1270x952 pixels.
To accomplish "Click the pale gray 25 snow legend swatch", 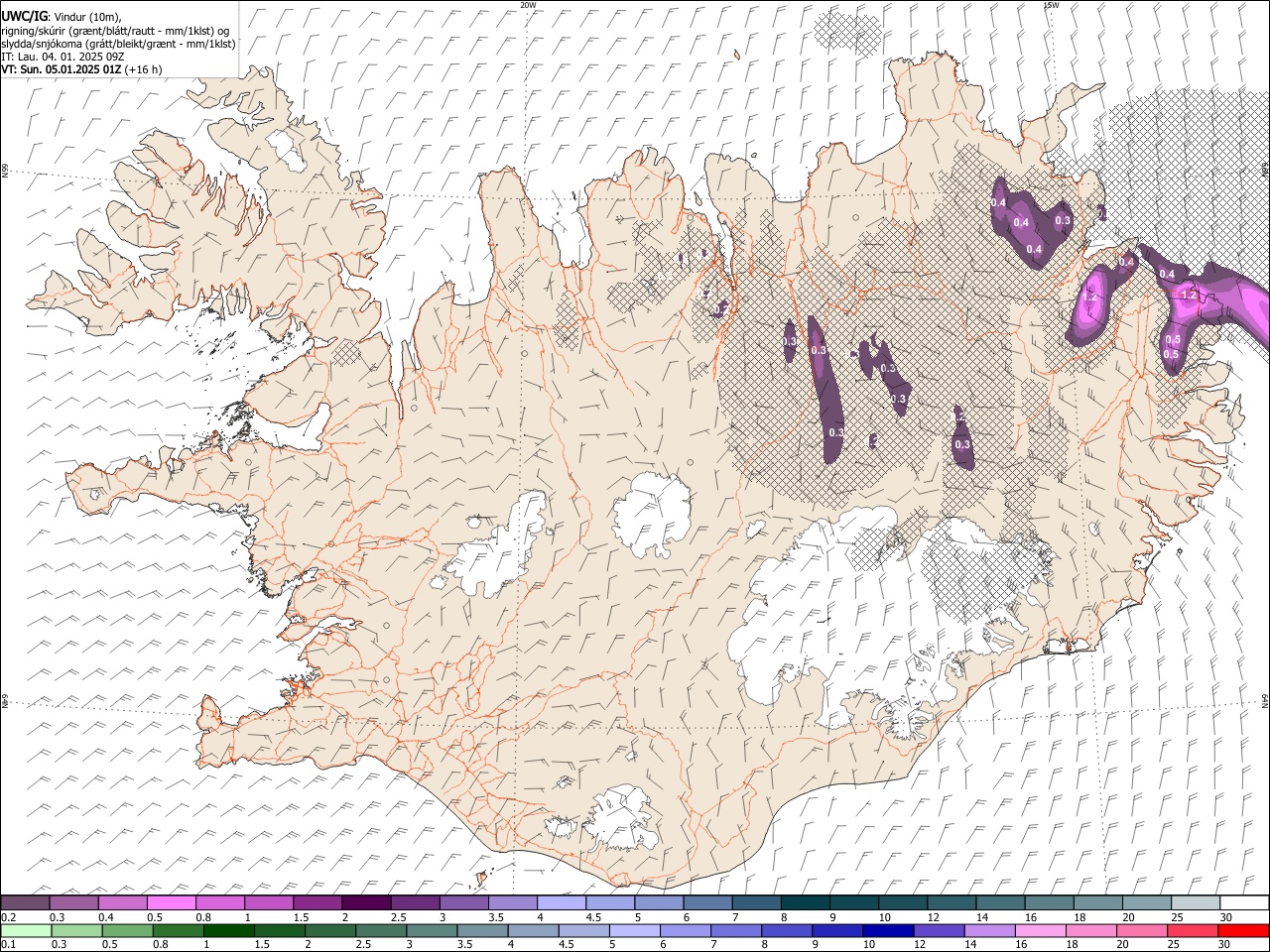I will tap(1196, 902).
